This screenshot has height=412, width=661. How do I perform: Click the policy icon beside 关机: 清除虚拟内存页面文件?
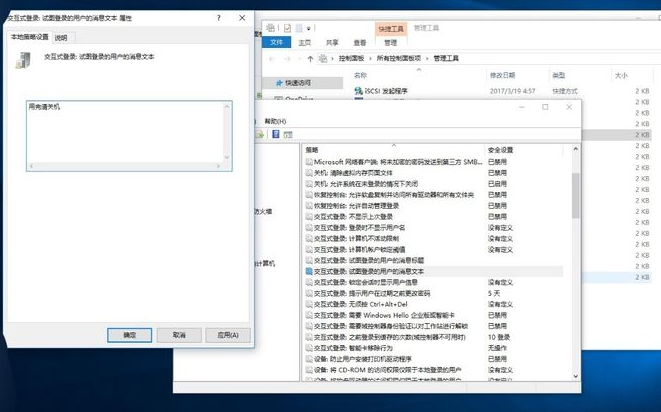(309, 171)
